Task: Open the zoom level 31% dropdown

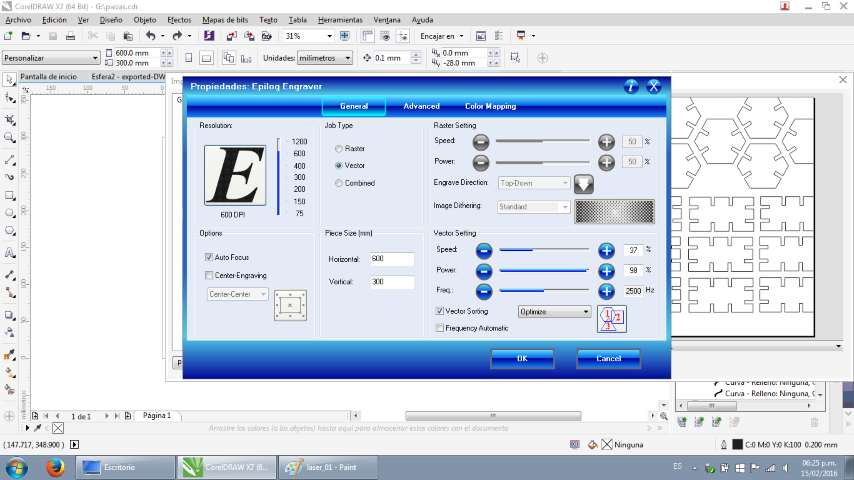Action: 329,36
